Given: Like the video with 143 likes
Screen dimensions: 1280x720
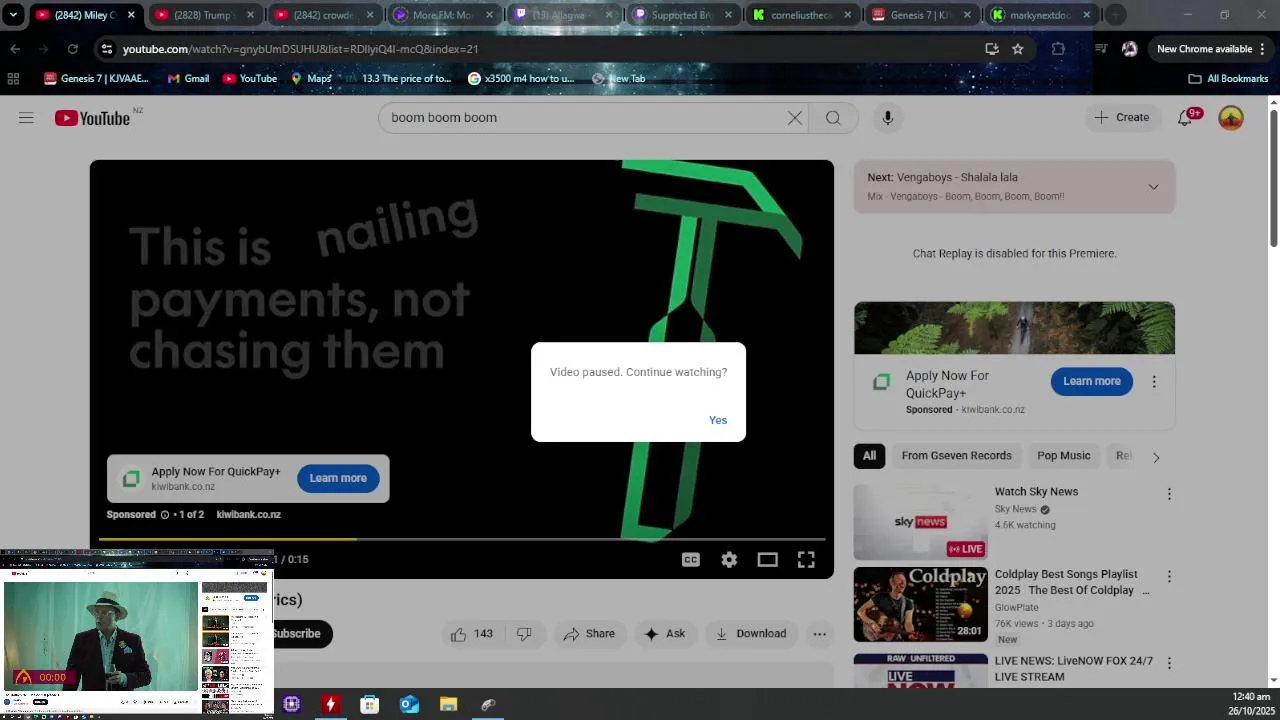Looking at the screenshot, I should [471, 634].
